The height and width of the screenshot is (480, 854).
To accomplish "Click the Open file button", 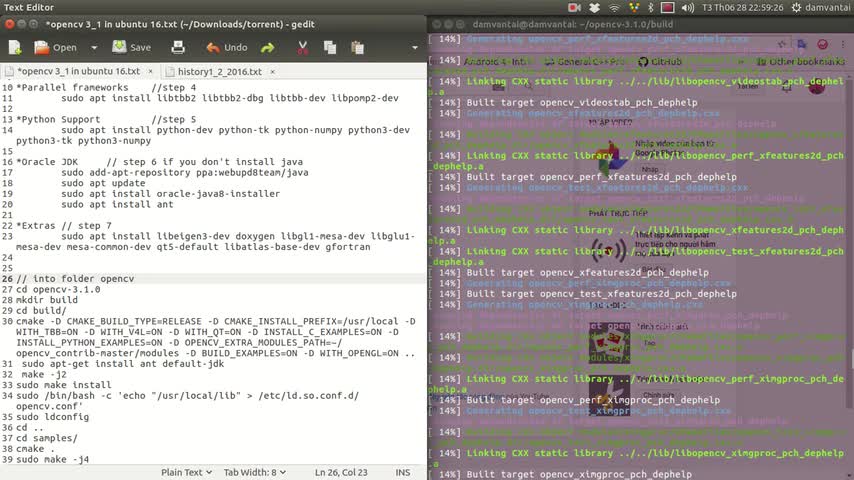I will [x=55, y=48].
